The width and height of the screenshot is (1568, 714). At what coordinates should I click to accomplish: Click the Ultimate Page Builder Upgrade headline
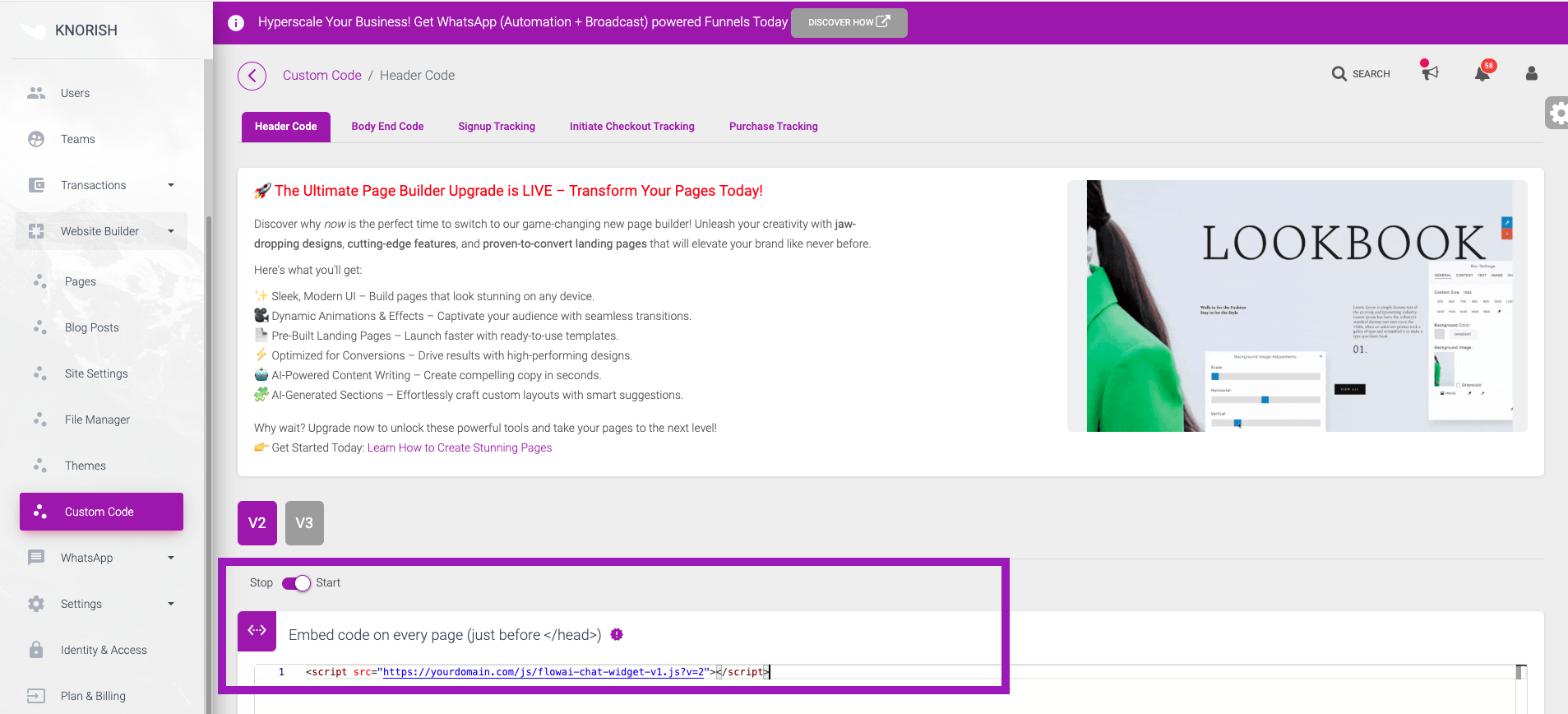[x=519, y=191]
